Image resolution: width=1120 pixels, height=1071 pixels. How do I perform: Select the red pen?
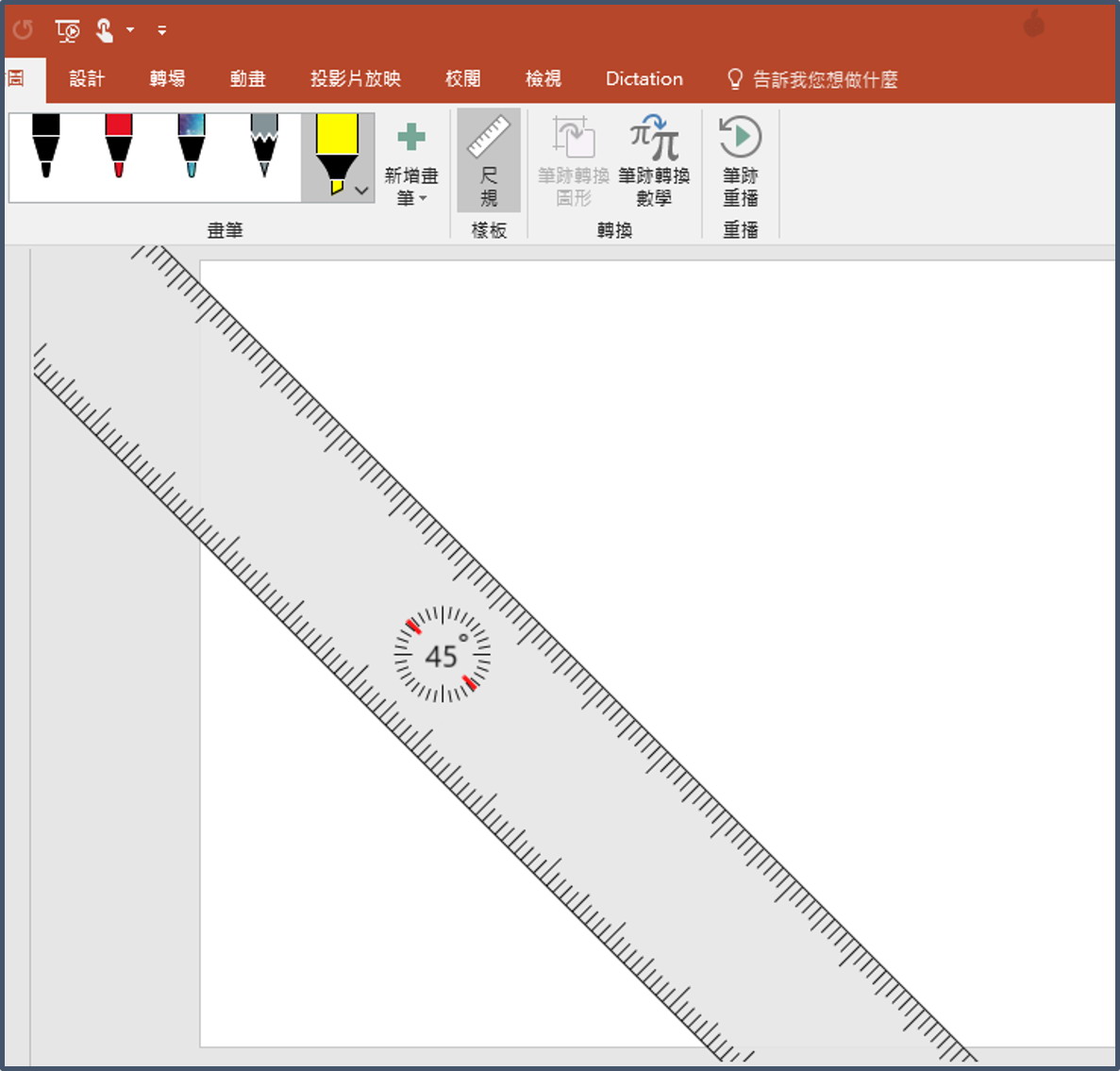point(119,145)
